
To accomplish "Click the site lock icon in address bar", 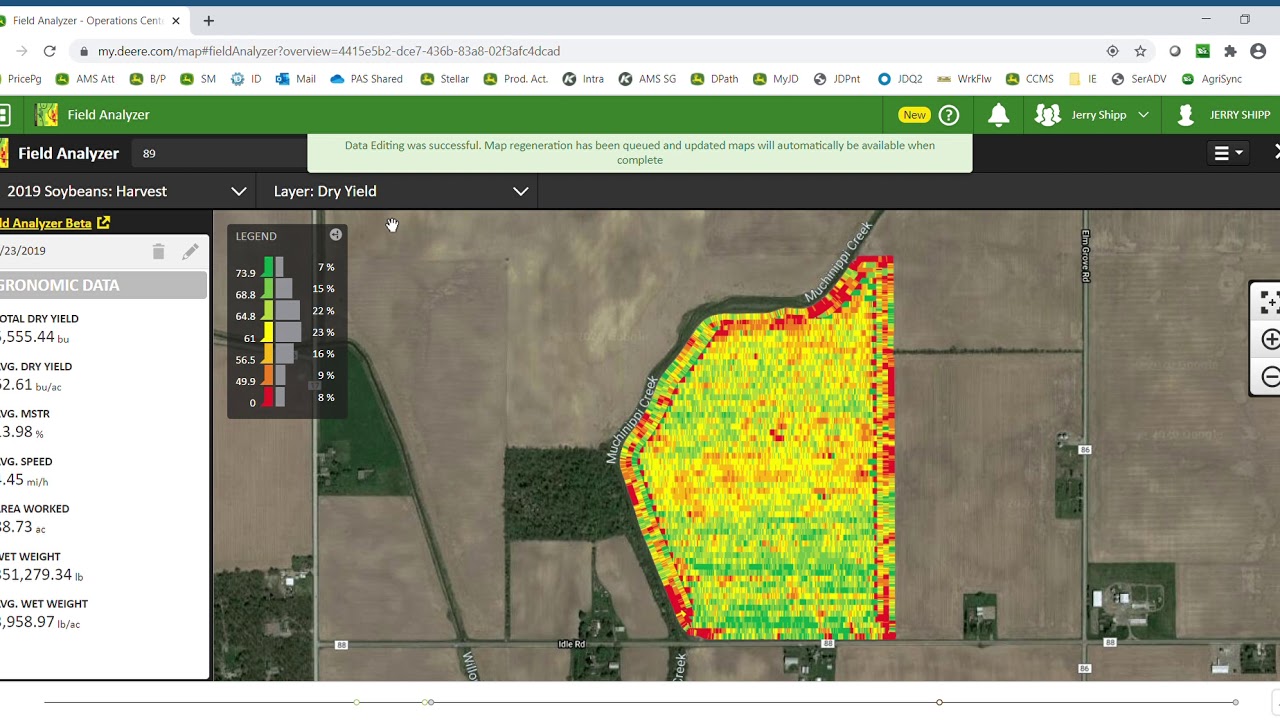I will pyautogui.click(x=84, y=51).
